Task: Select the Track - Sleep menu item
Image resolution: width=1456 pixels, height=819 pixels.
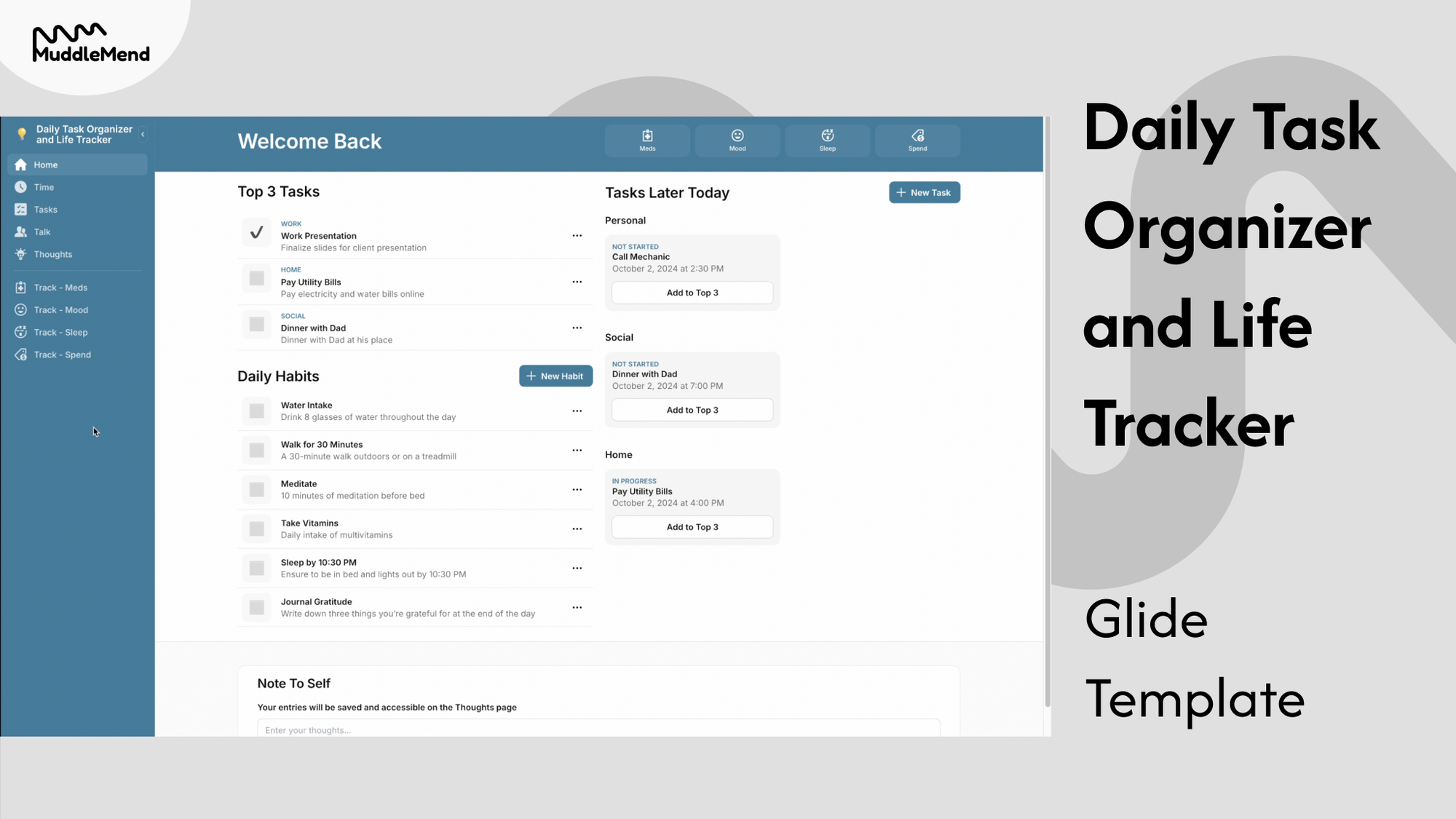Action: (x=60, y=332)
